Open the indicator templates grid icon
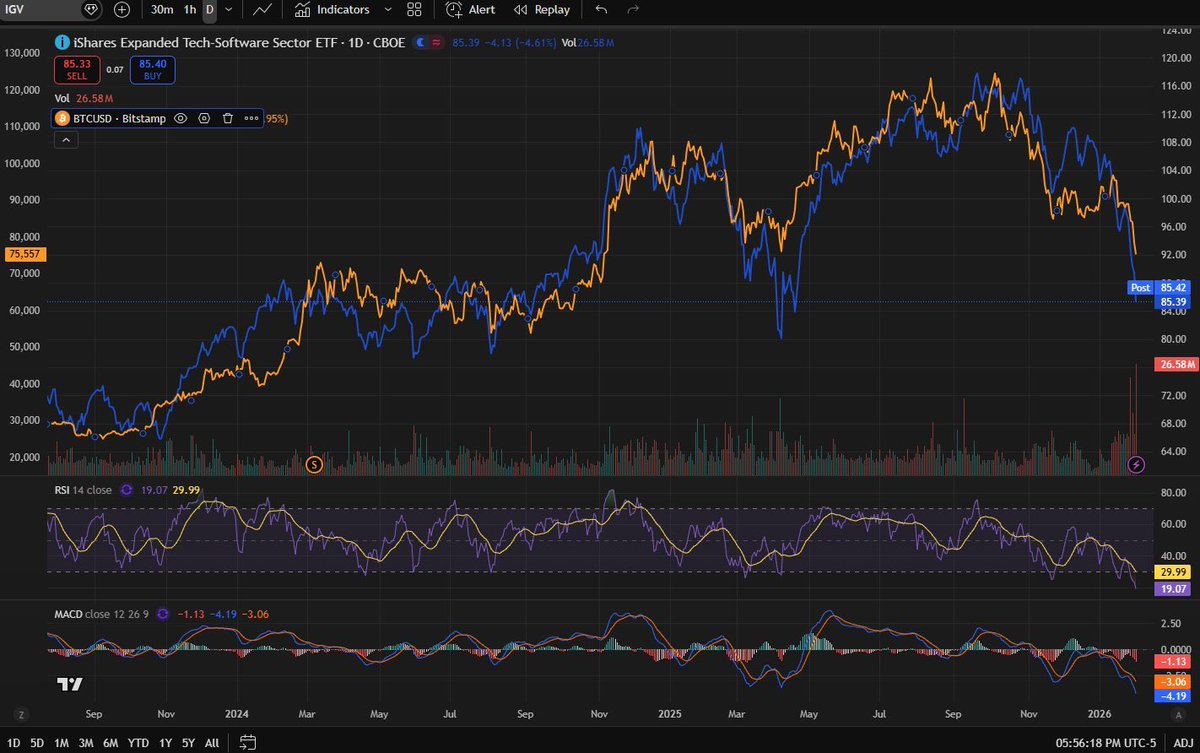 pyautogui.click(x=414, y=9)
